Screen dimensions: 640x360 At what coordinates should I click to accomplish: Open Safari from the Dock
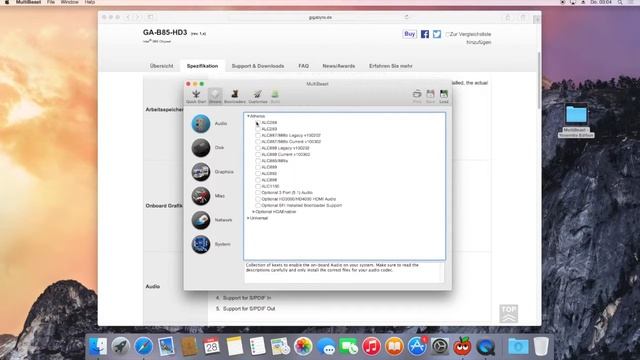143,347
